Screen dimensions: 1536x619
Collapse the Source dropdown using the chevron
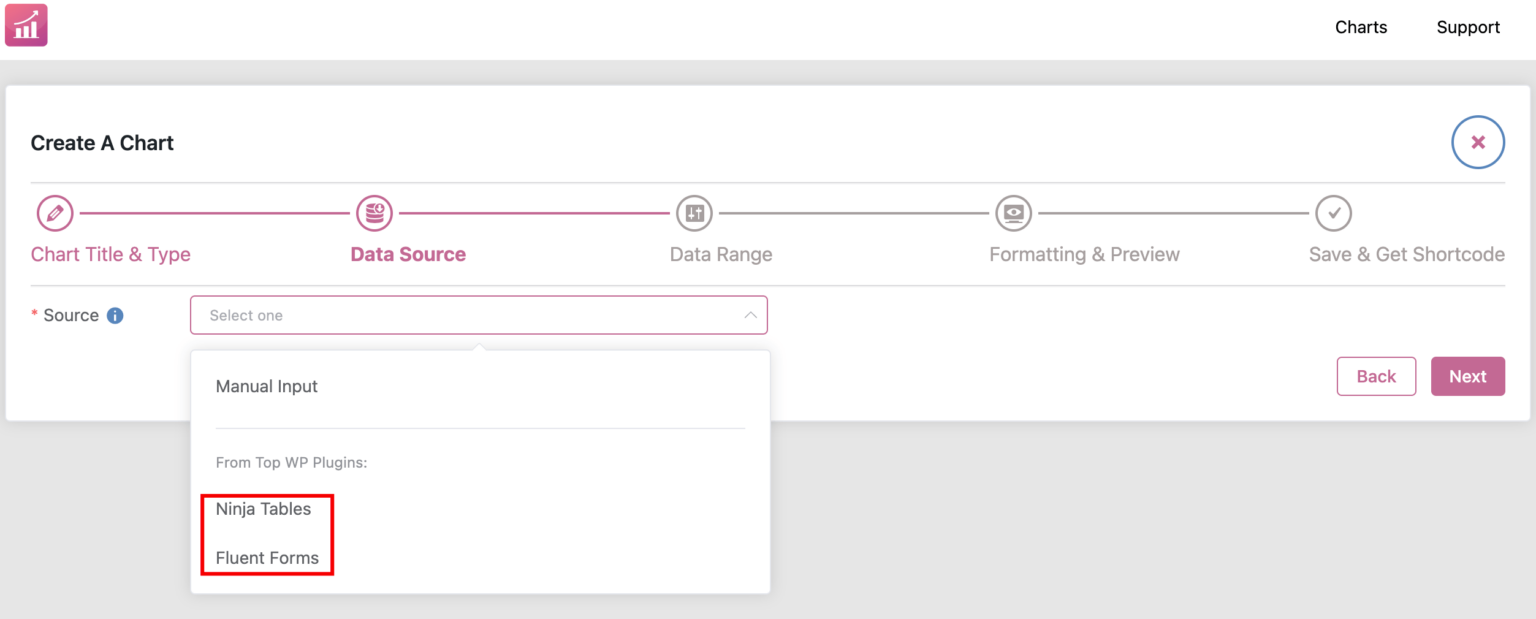[750, 314]
